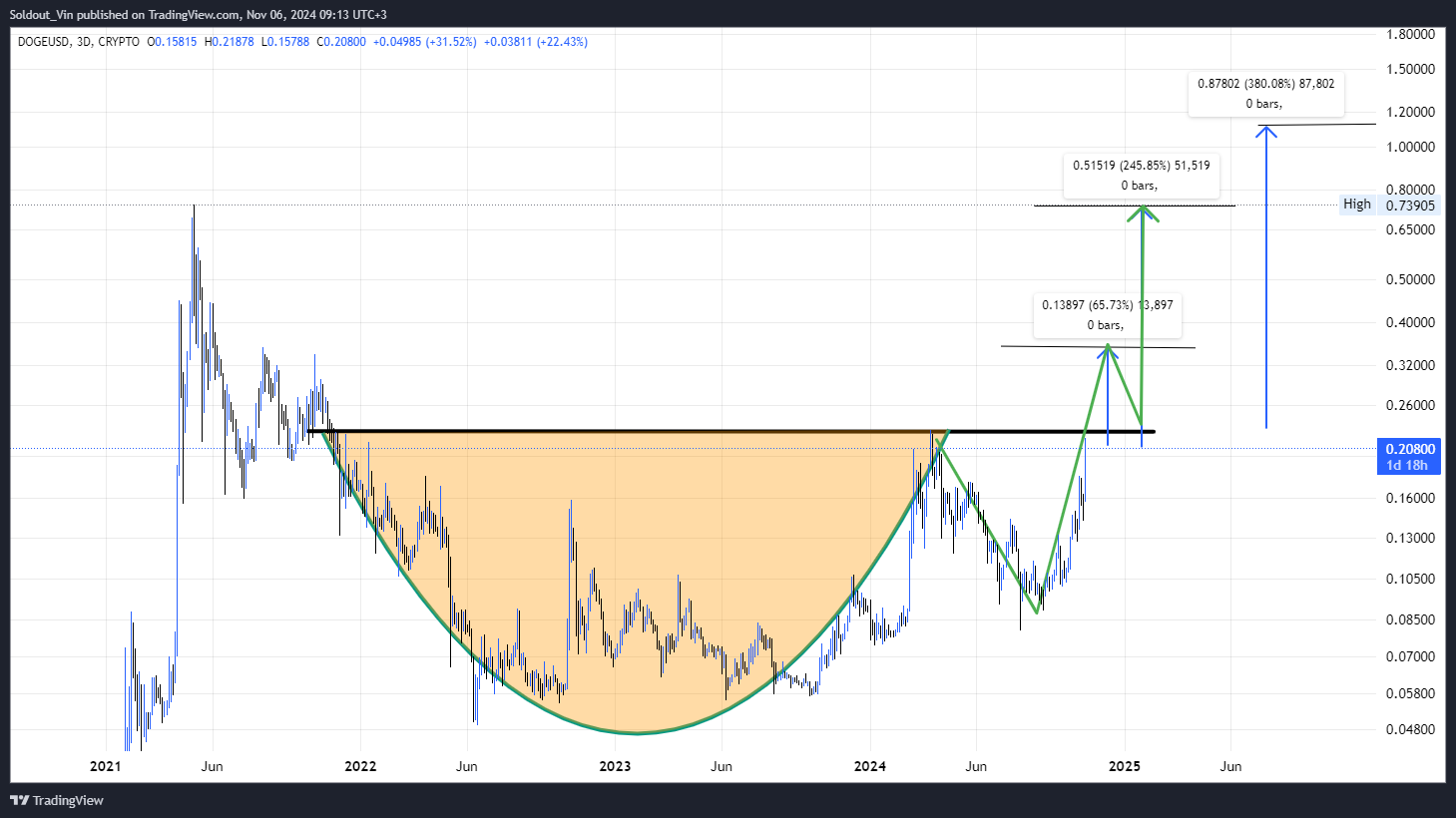Click the 1.20000 price axis label

(x=1410, y=112)
